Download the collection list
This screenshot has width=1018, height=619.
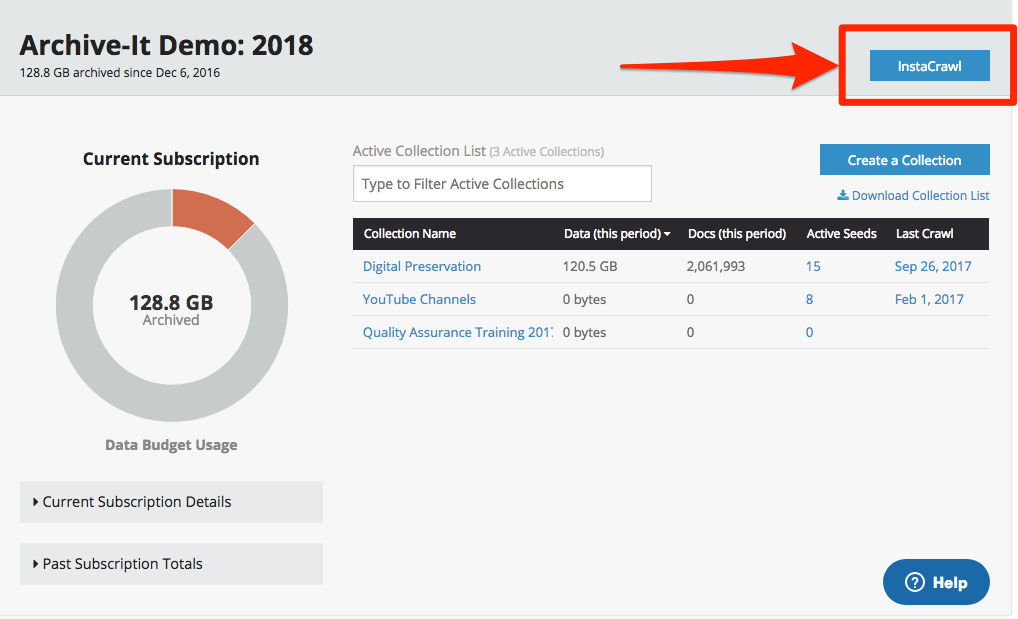pyautogui.click(x=920, y=196)
